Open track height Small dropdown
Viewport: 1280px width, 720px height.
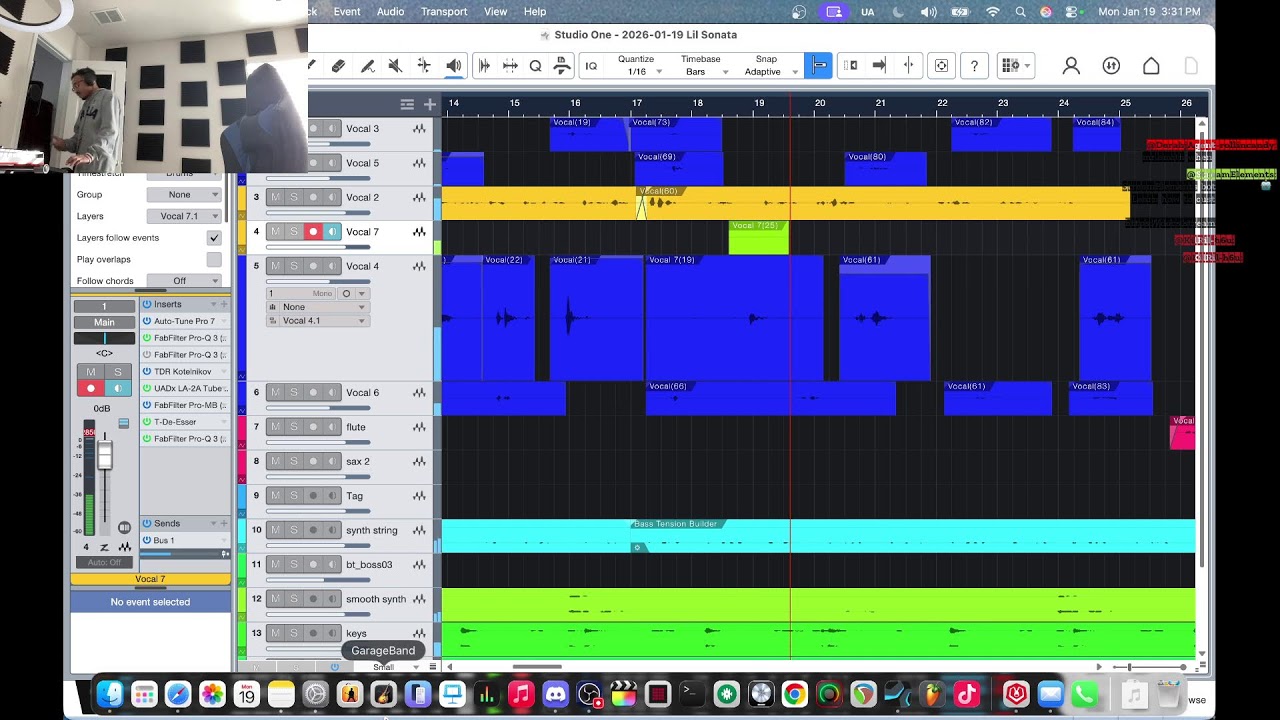(x=392, y=667)
